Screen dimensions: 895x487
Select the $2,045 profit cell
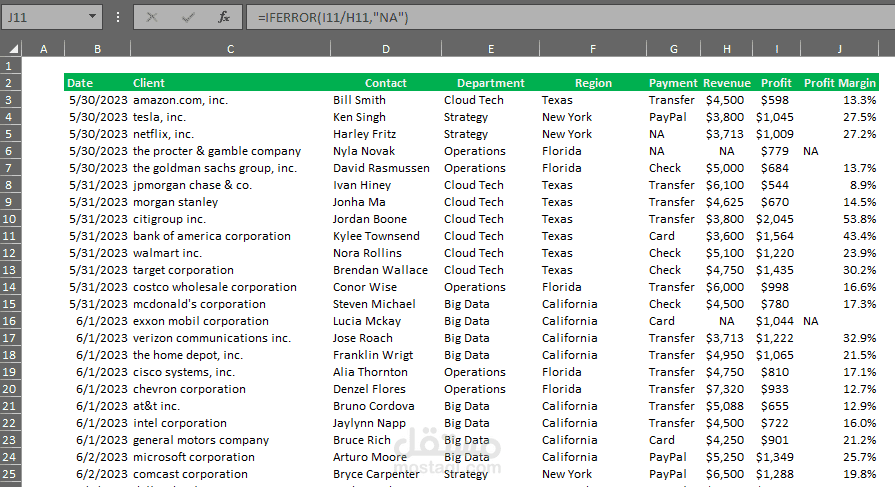(x=776, y=219)
